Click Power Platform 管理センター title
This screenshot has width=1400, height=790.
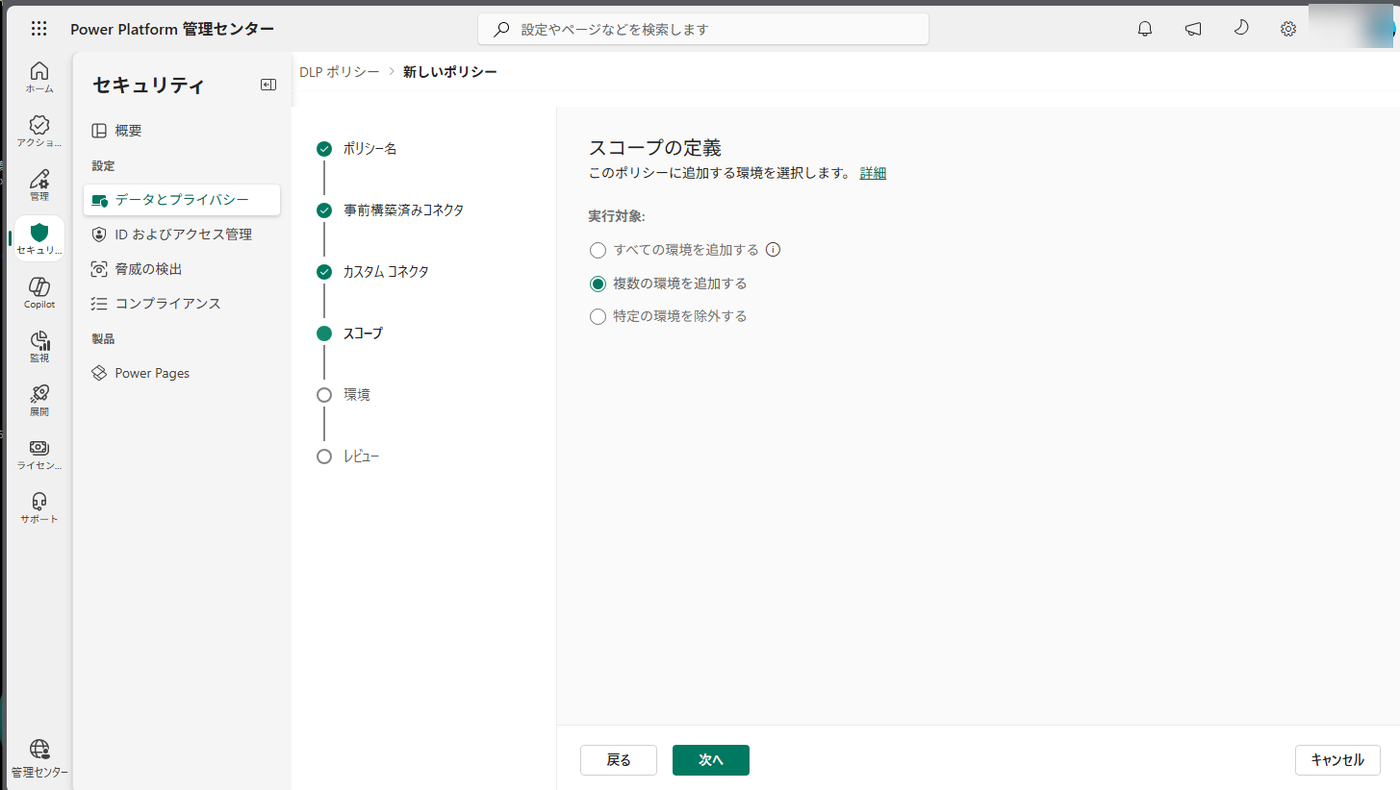click(x=172, y=29)
